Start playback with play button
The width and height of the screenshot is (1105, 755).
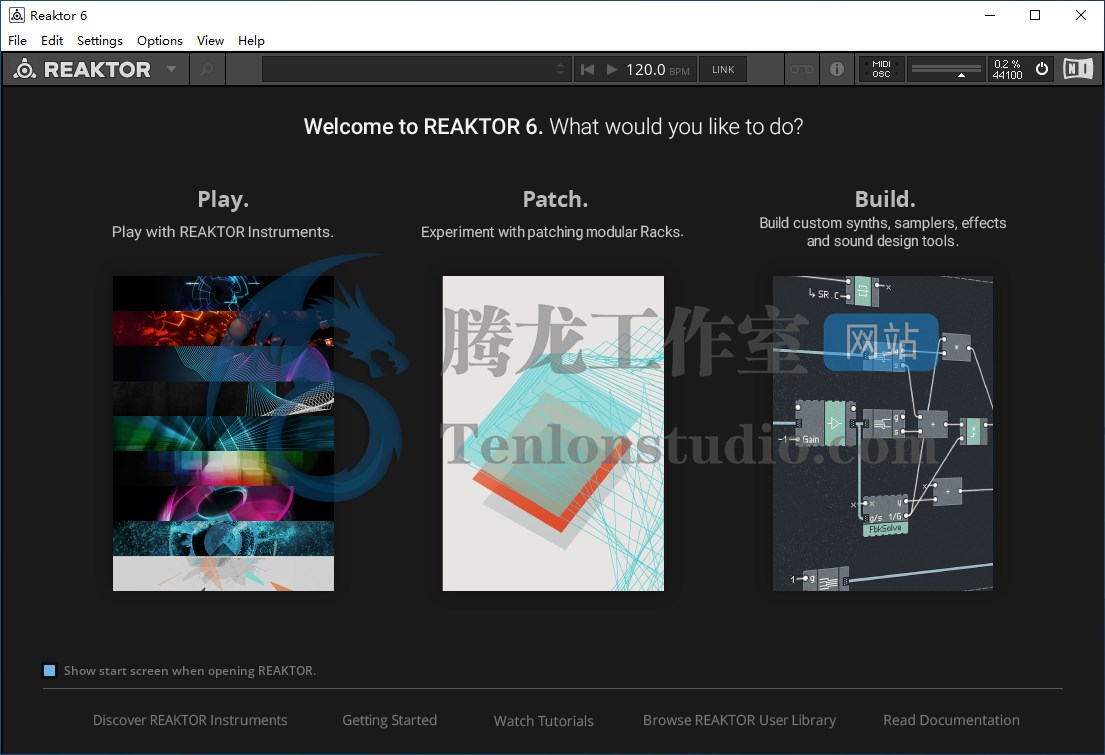pyautogui.click(x=612, y=69)
